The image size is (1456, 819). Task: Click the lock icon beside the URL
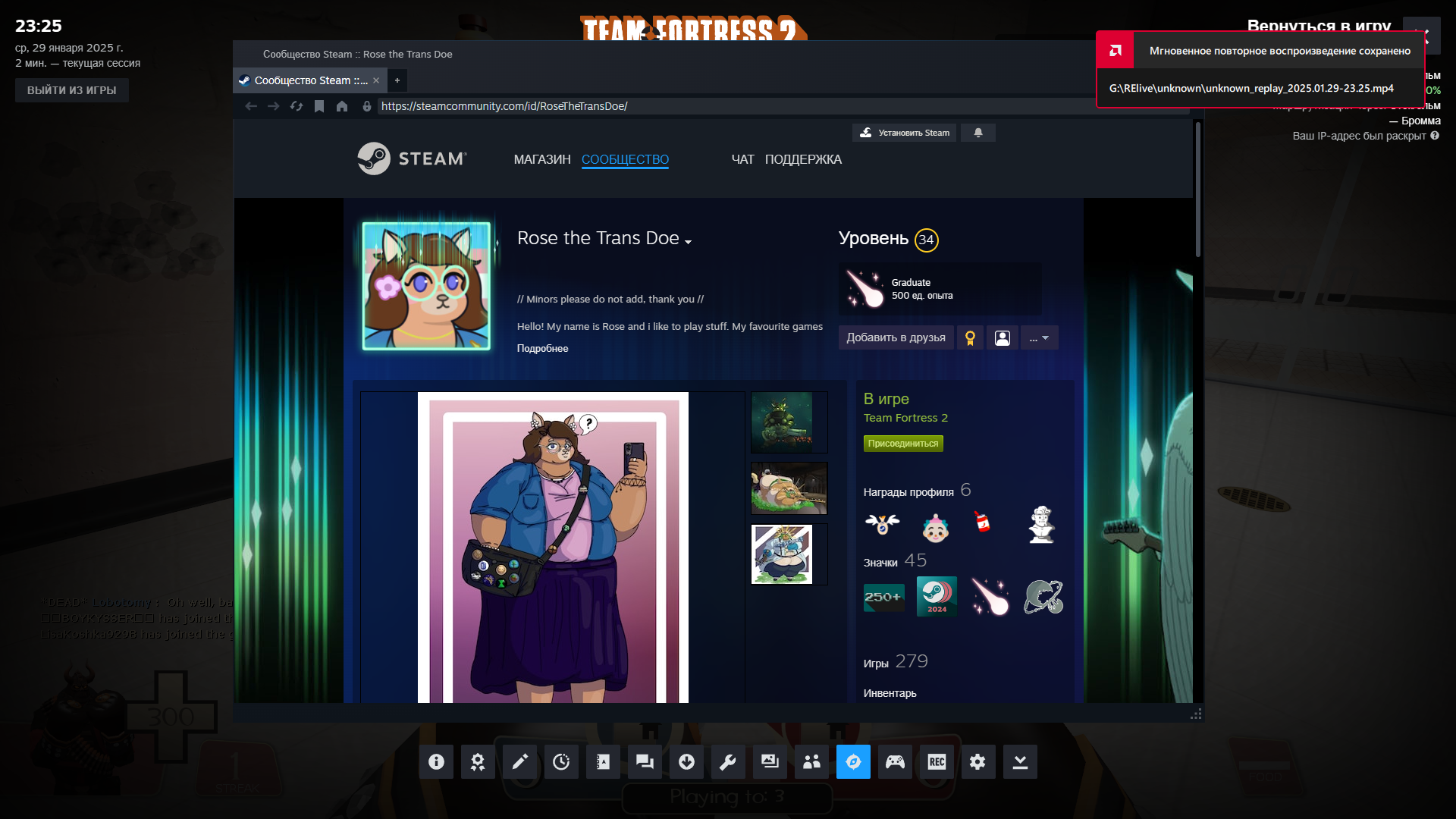367,106
